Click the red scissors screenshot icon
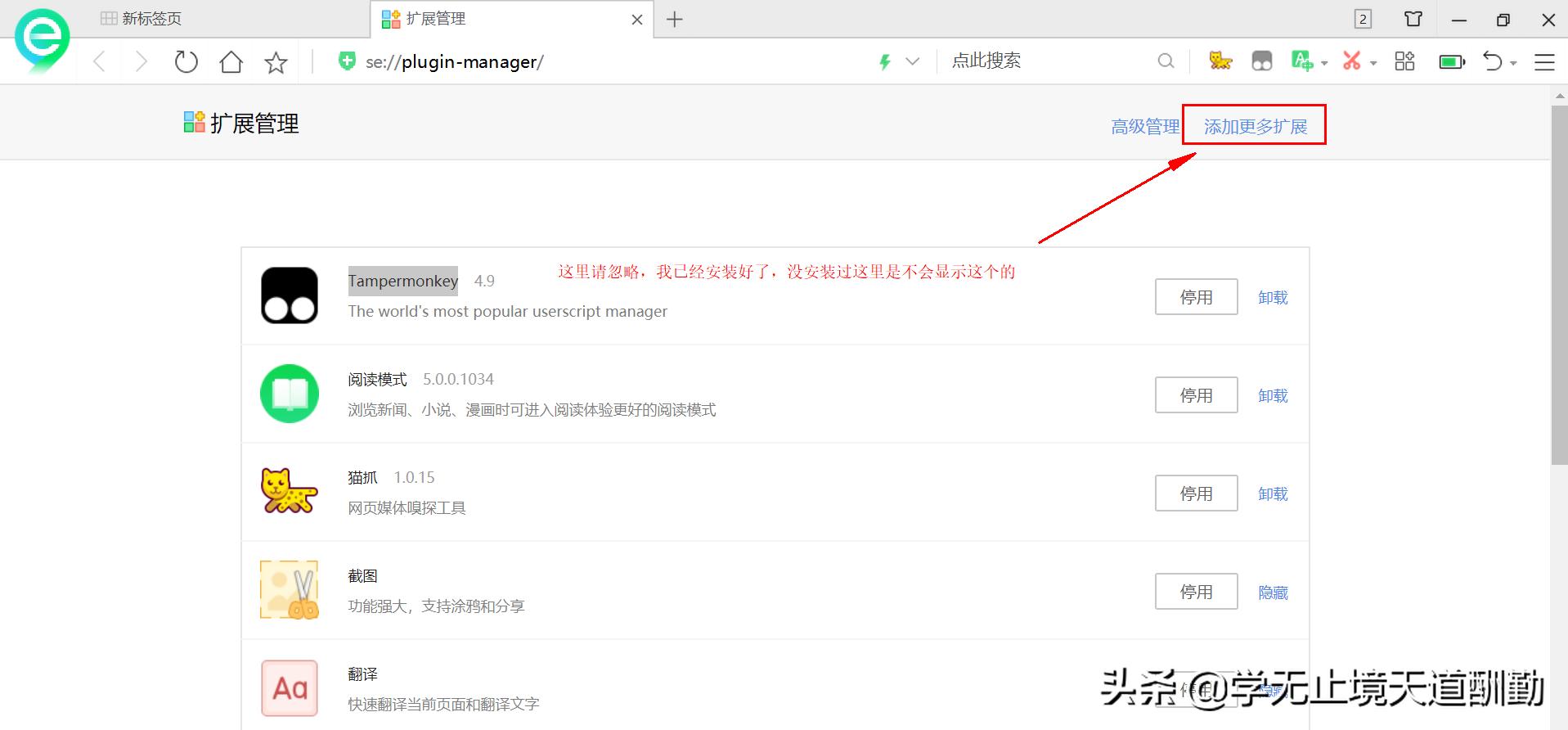Viewport: 1568px width, 730px height. click(1351, 61)
